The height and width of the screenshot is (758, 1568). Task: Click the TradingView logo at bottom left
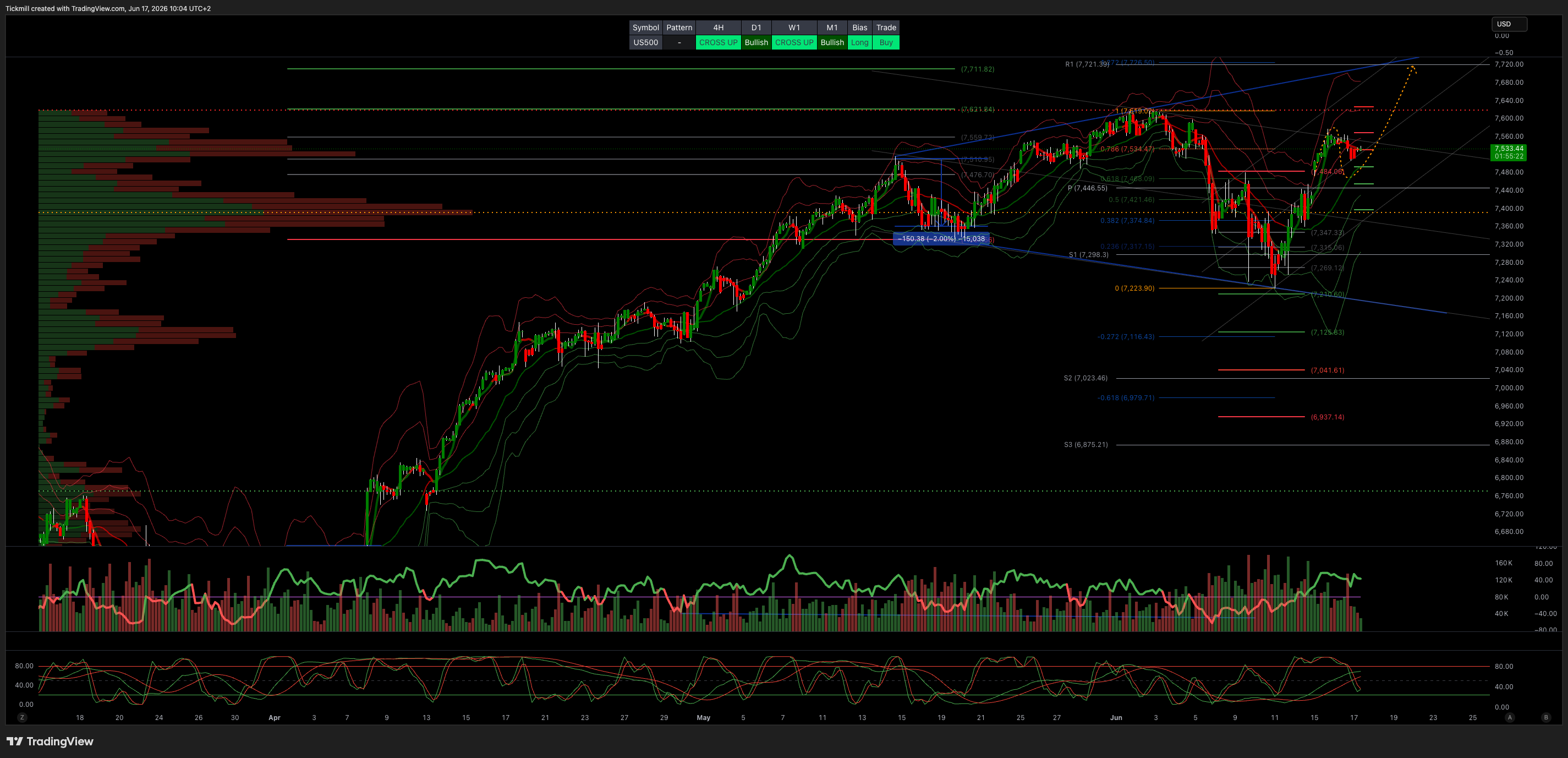point(50,741)
